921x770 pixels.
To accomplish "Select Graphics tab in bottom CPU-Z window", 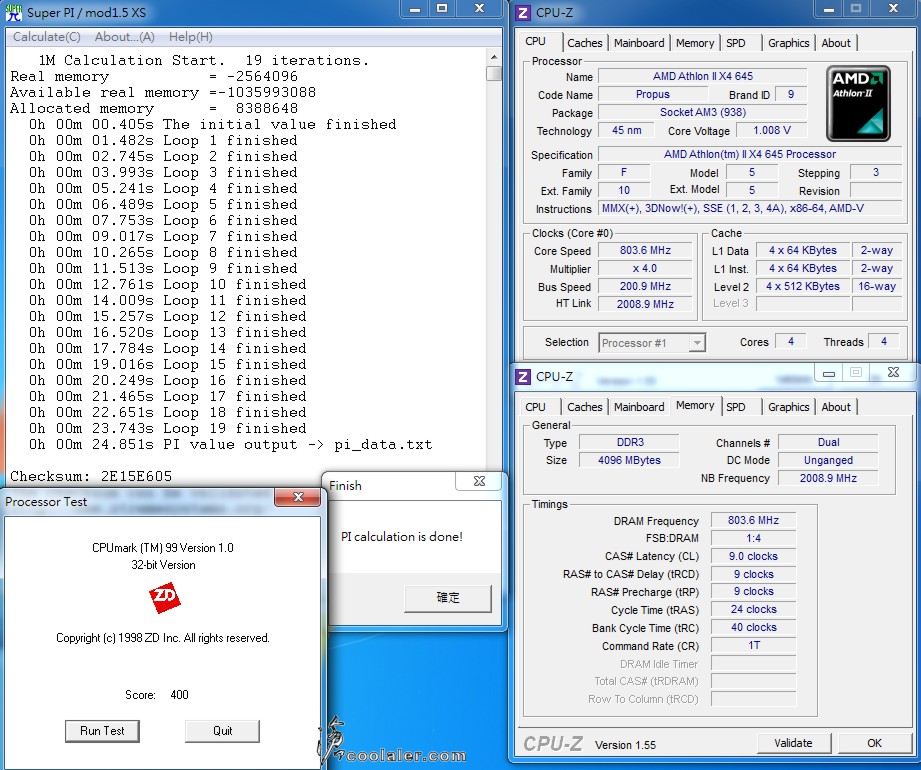I will (788, 407).
